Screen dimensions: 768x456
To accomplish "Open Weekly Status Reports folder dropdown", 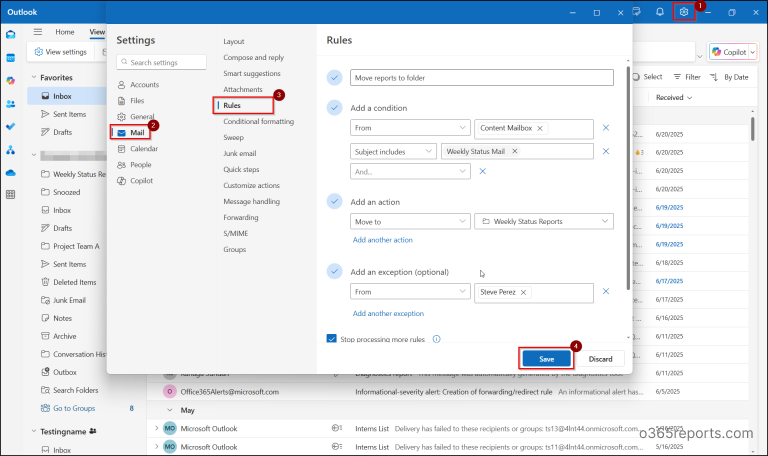I will click(544, 221).
